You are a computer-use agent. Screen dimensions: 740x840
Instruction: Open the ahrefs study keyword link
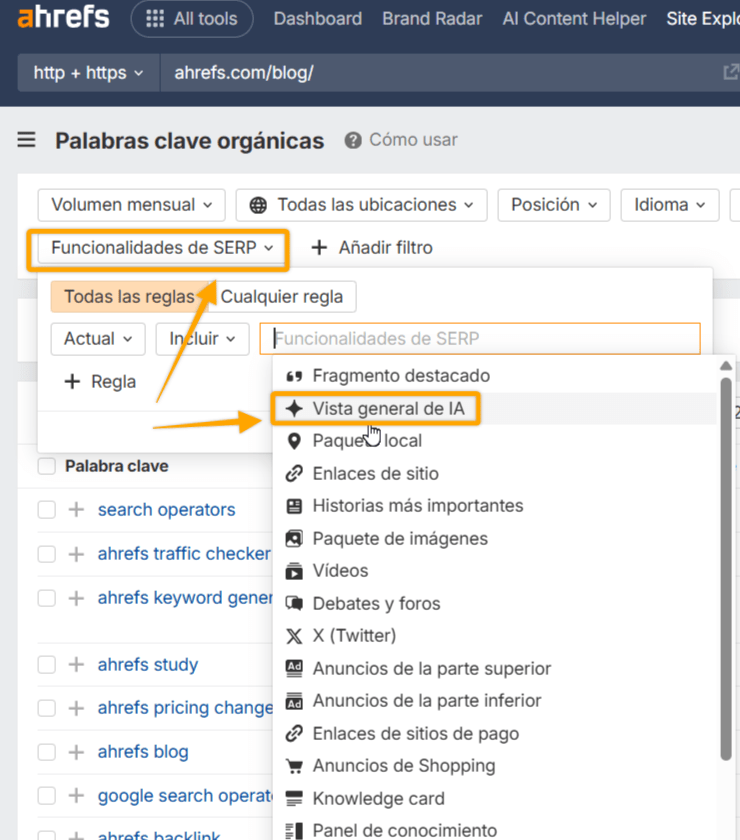coord(148,665)
